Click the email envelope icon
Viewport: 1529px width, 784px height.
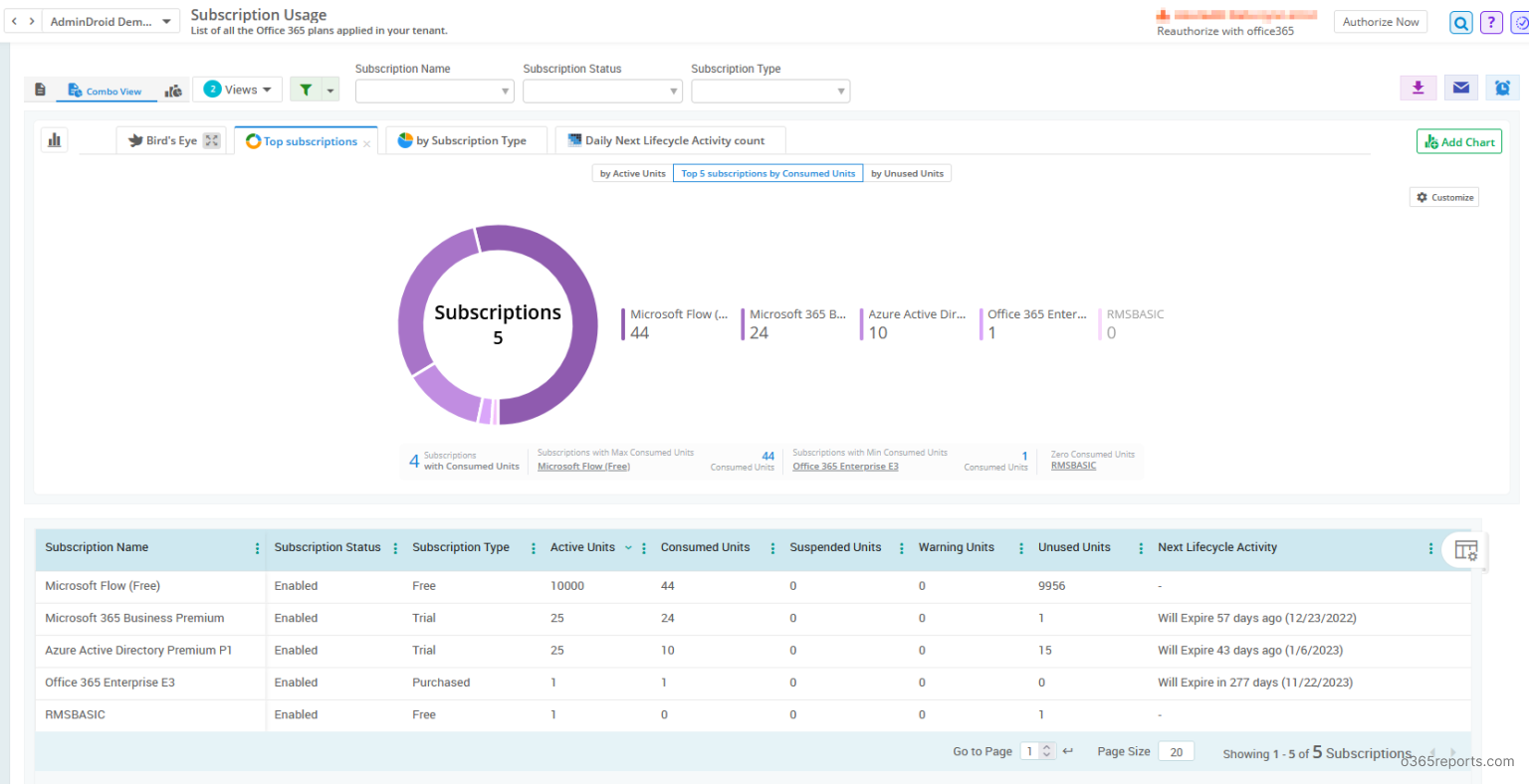[x=1460, y=88]
